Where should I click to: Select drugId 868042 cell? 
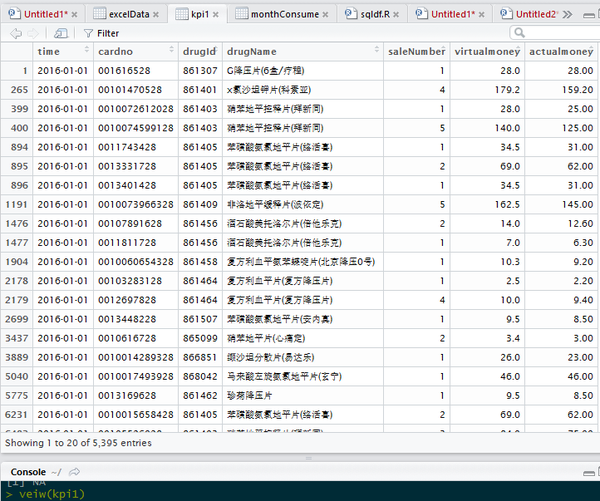(x=200, y=377)
